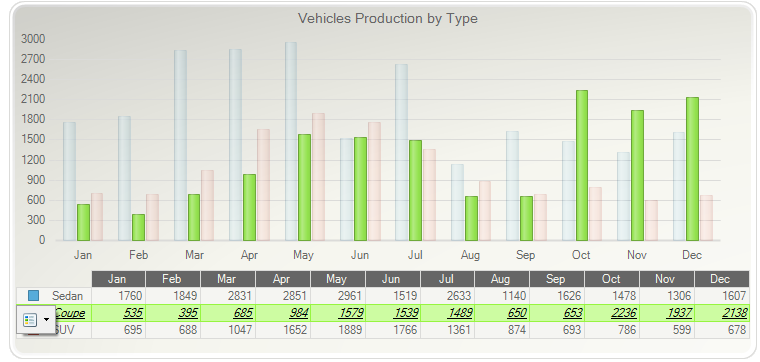Click the Sedan blue color swatch
The width and height of the screenshot is (760, 362).
(33, 295)
